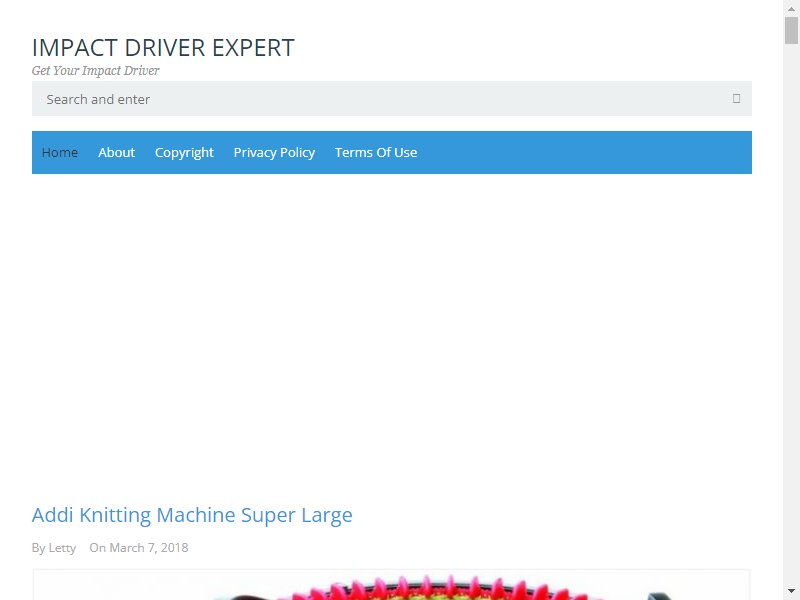Click the search submit icon
Viewport: 800px width, 600px height.
point(736,98)
